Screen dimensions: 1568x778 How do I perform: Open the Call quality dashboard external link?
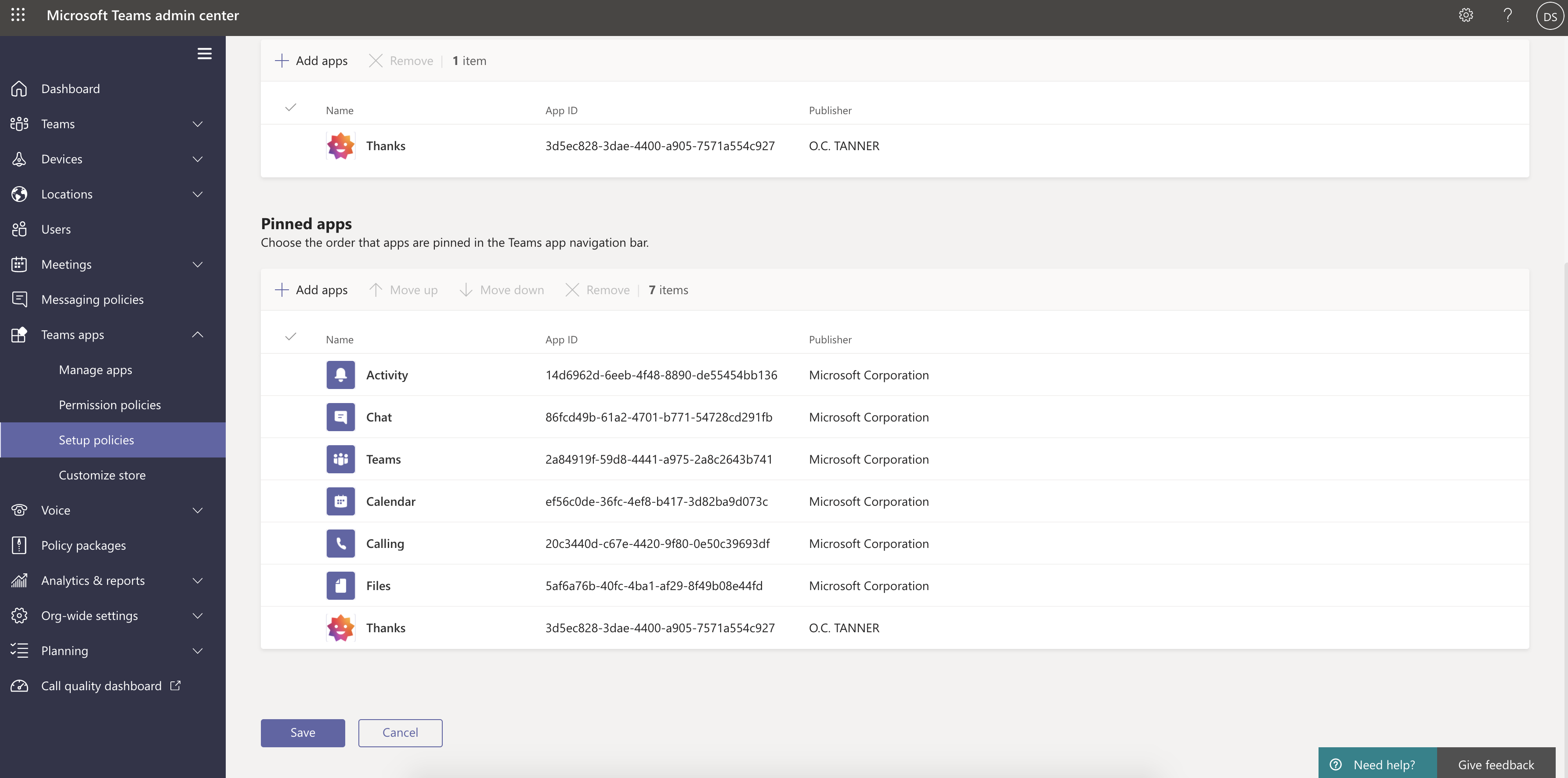click(x=101, y=686)
